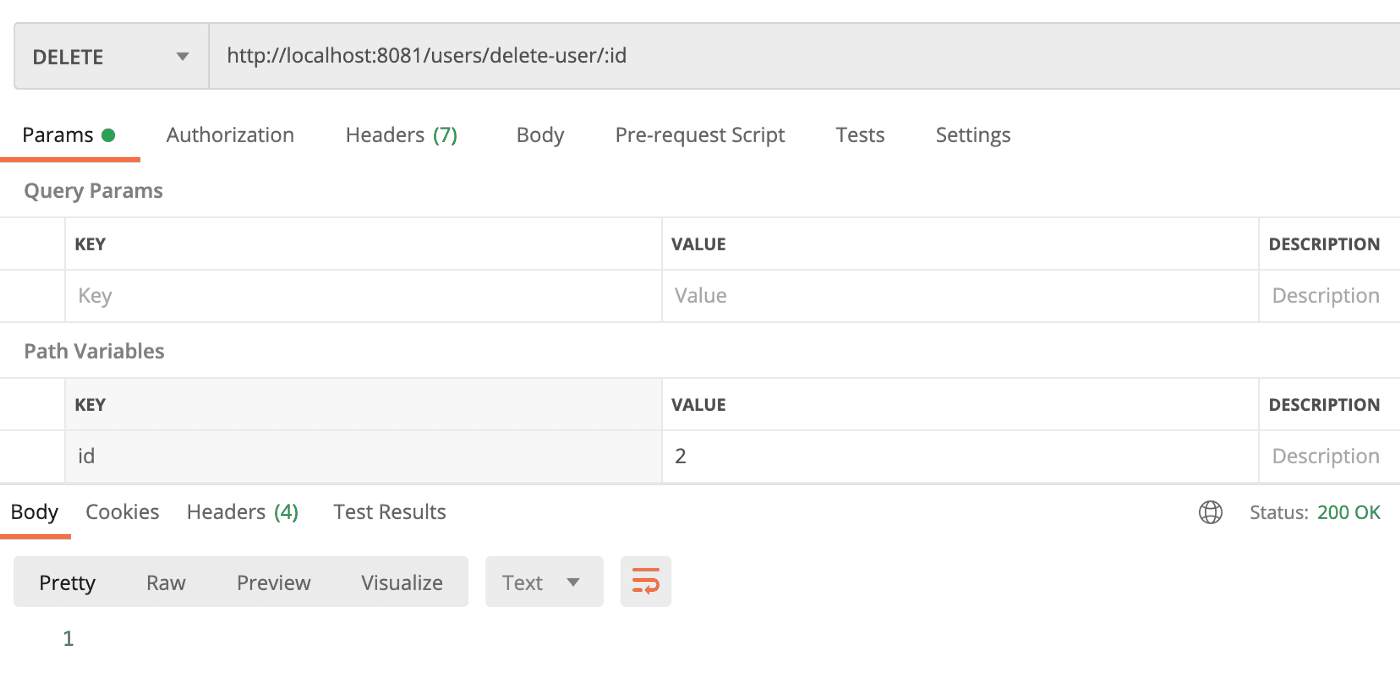Open the response Cookies tab
The image size is (1400, 688).
(122, 512)
